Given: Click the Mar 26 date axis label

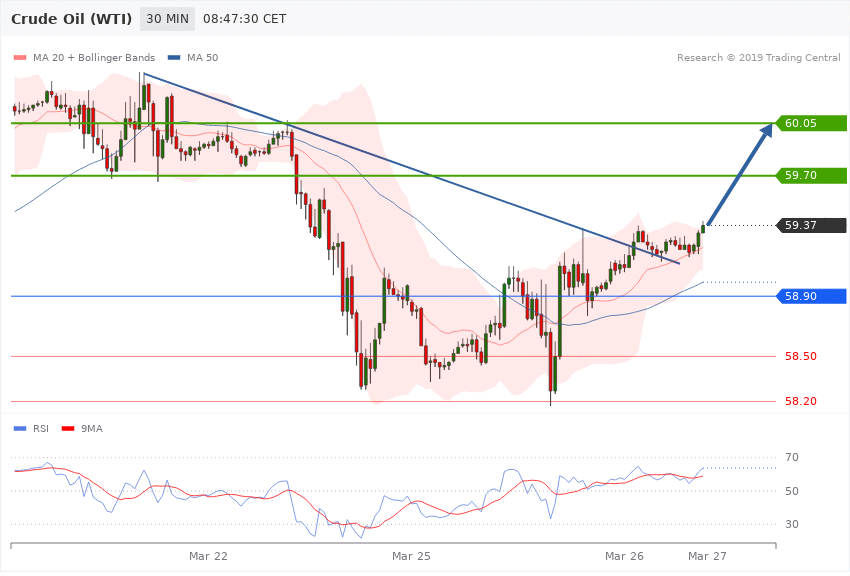Looking at the screenshot, I should (x=624, y=556).
